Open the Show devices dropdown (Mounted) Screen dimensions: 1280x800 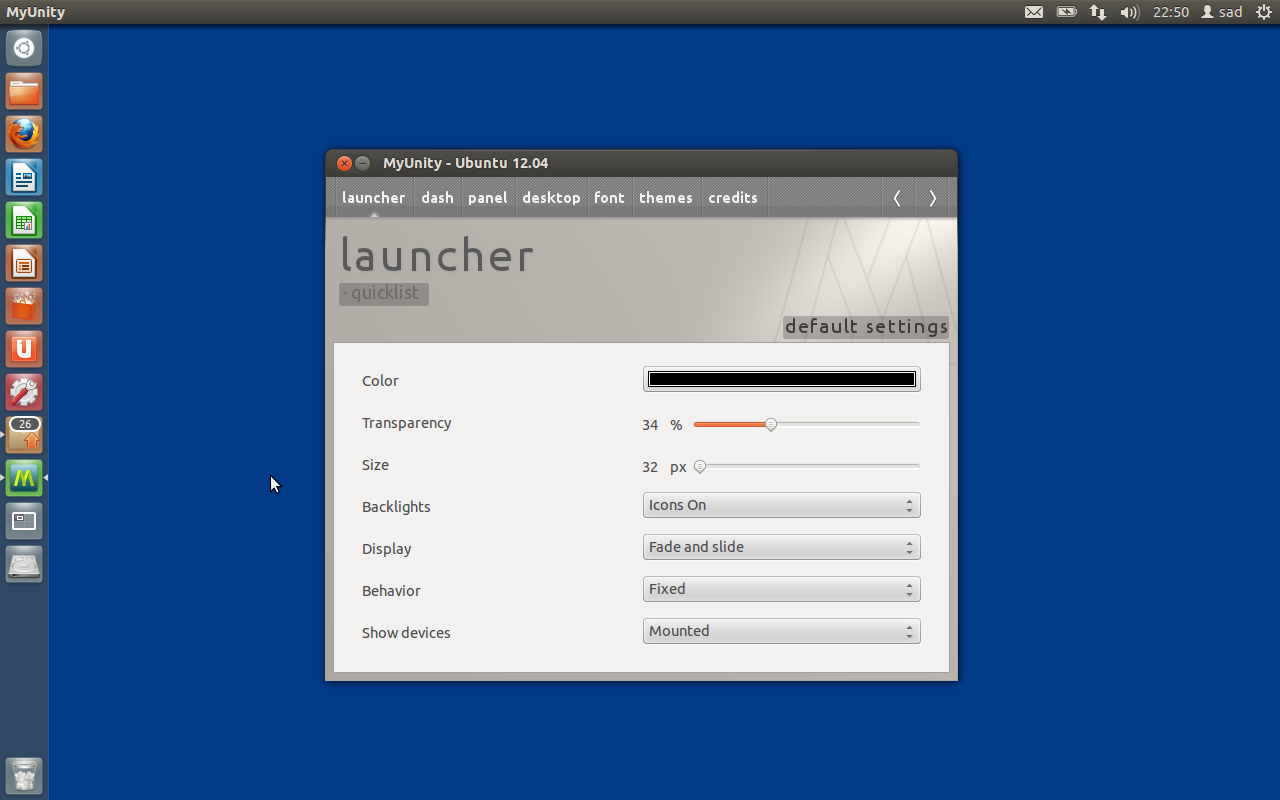pyautogui.click(x=782, y=631)
